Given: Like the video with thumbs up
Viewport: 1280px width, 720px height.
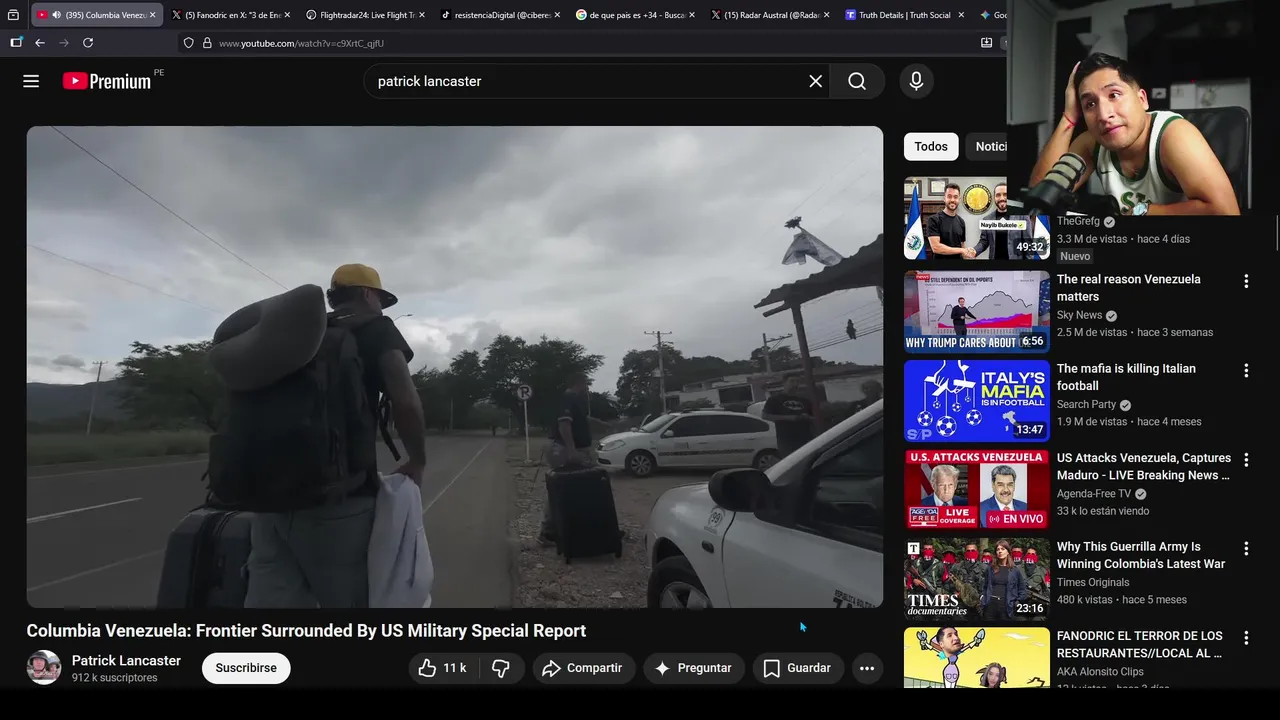Looking at the screenshot, I should (x=443, y=668).
